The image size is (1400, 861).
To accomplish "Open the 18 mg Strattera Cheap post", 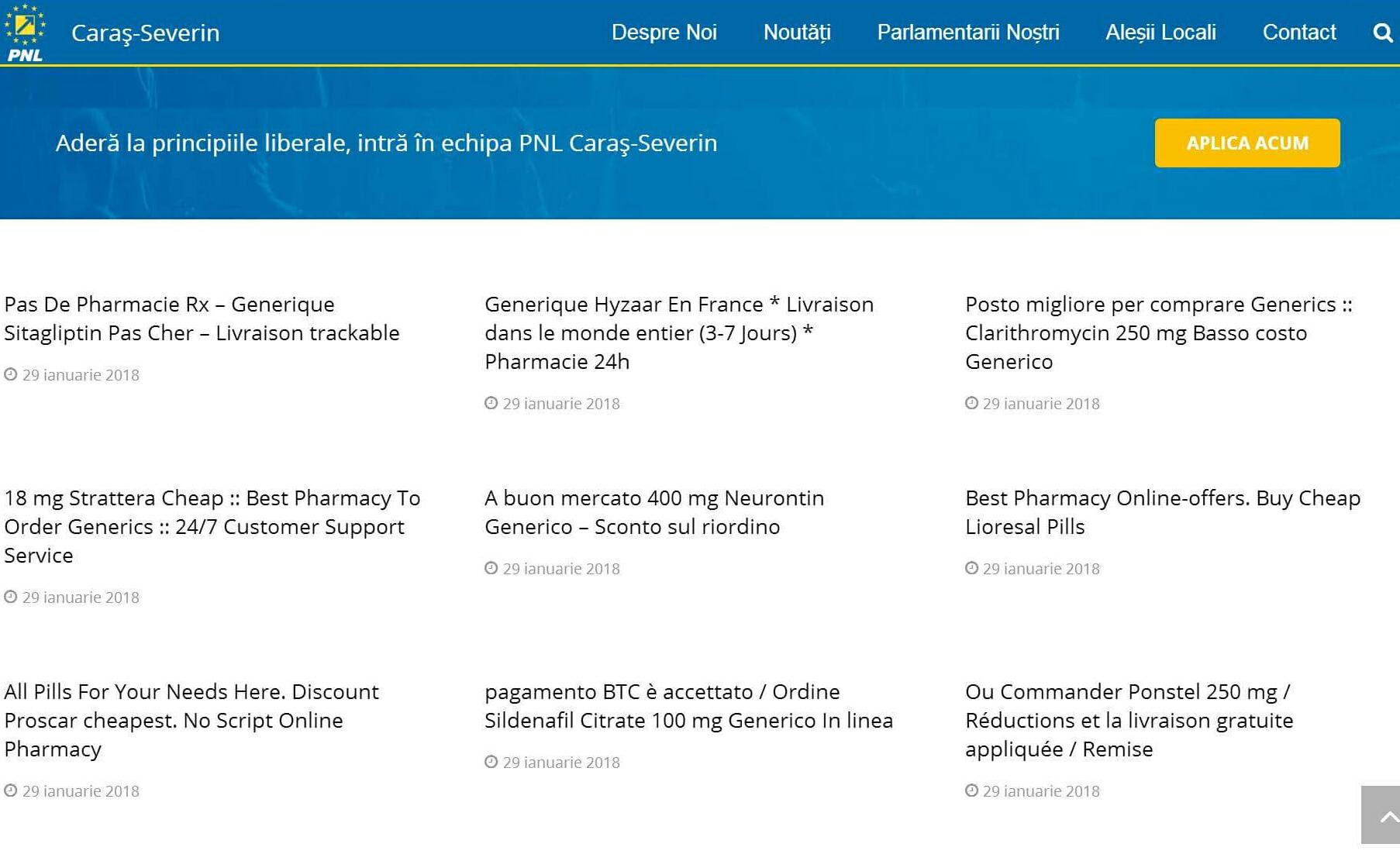I will click(x=212, y=526).
